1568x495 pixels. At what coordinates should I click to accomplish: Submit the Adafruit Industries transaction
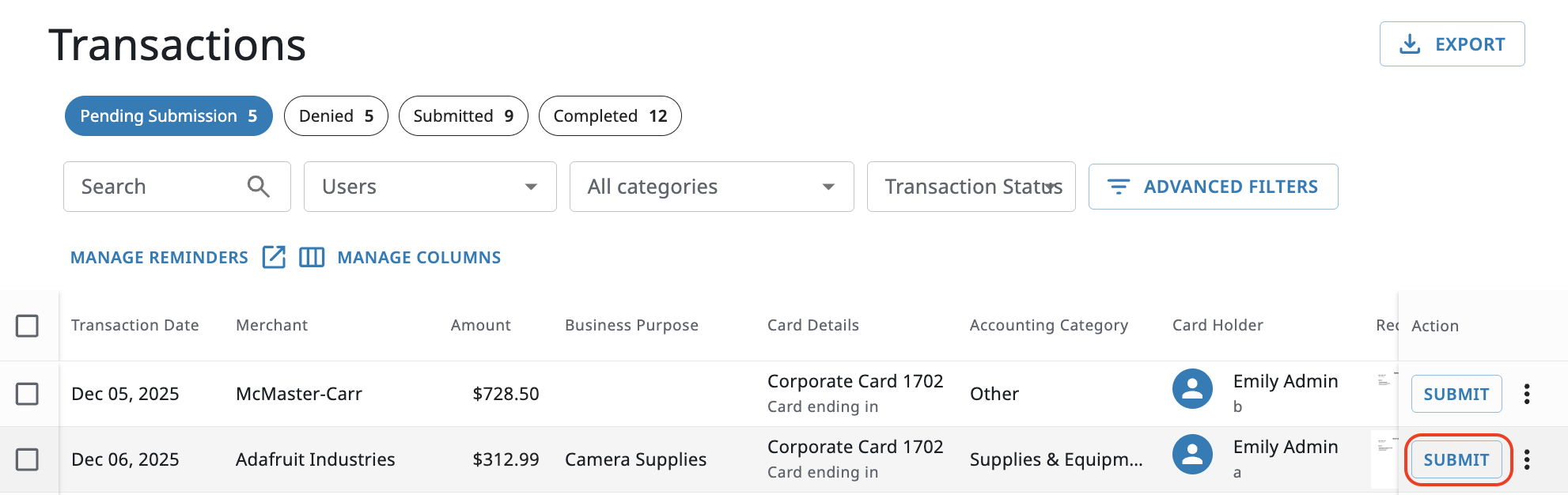tap(1456, 459)
